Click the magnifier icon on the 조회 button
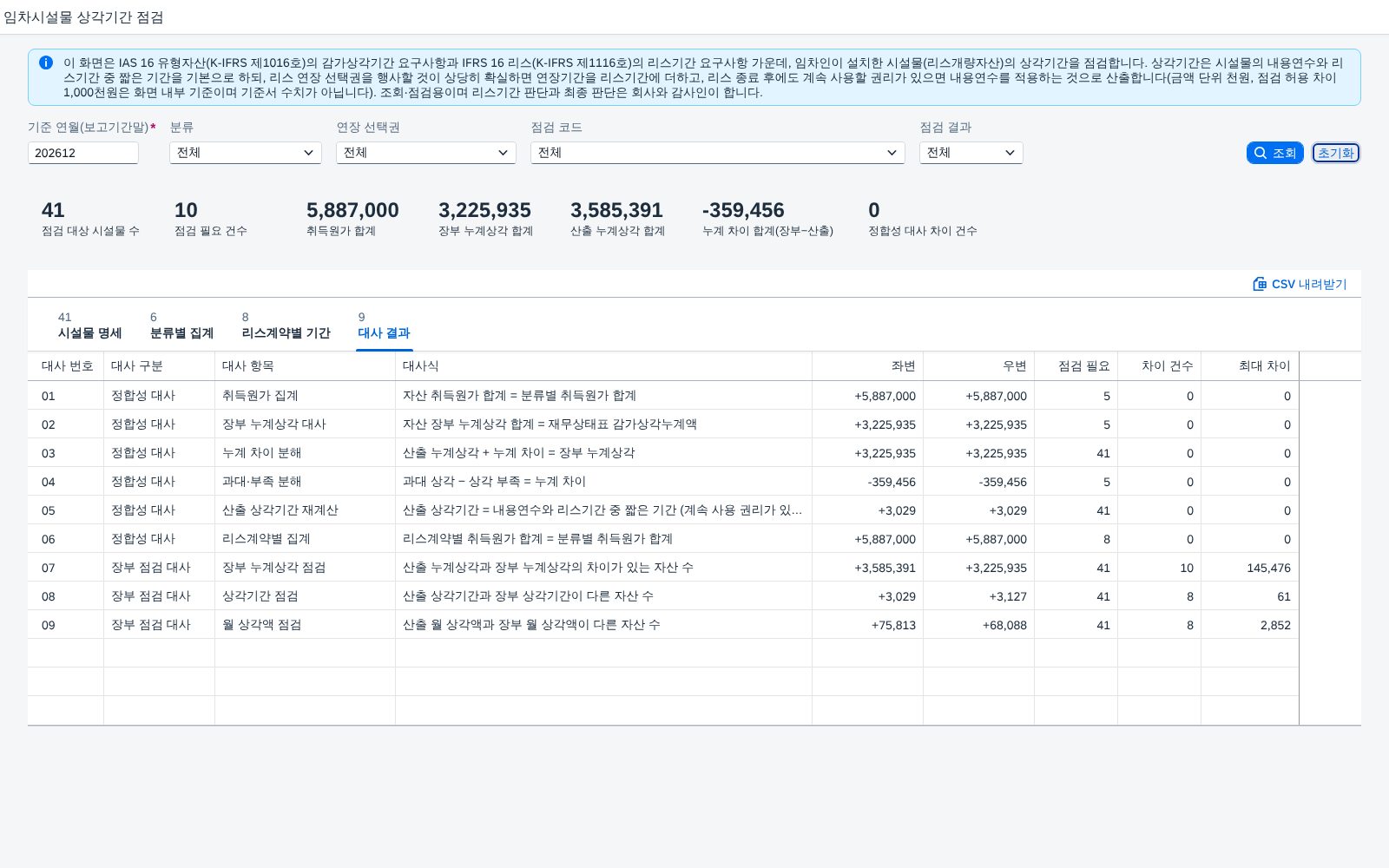 click(x=1261, y=153)
